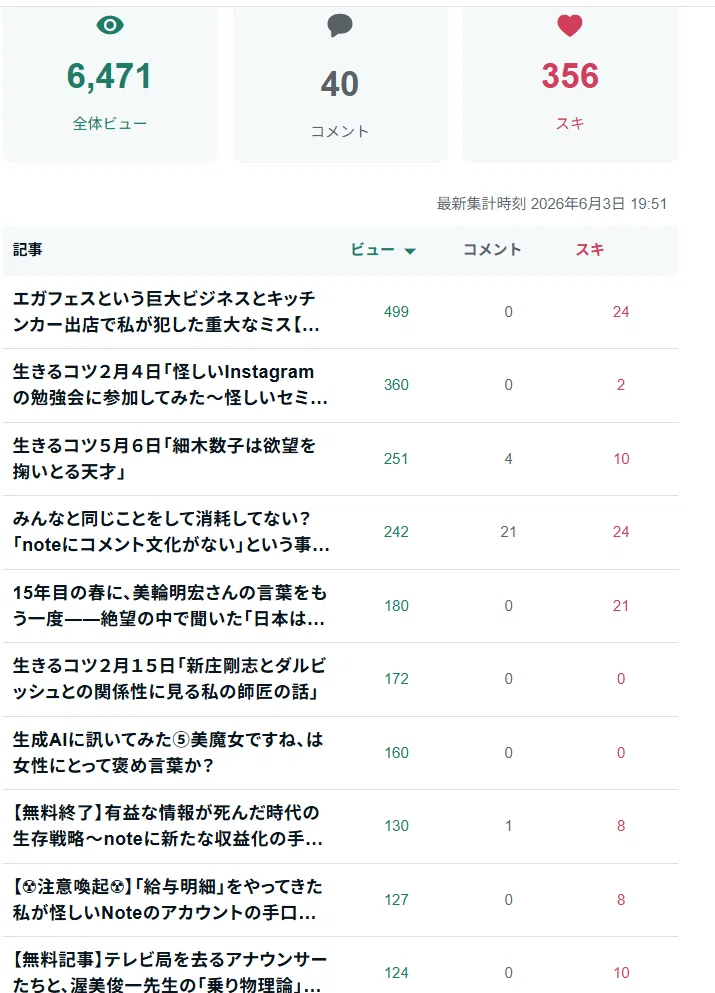Click like count 10 in 細木数子 row
715x993 pixels.
621,459
